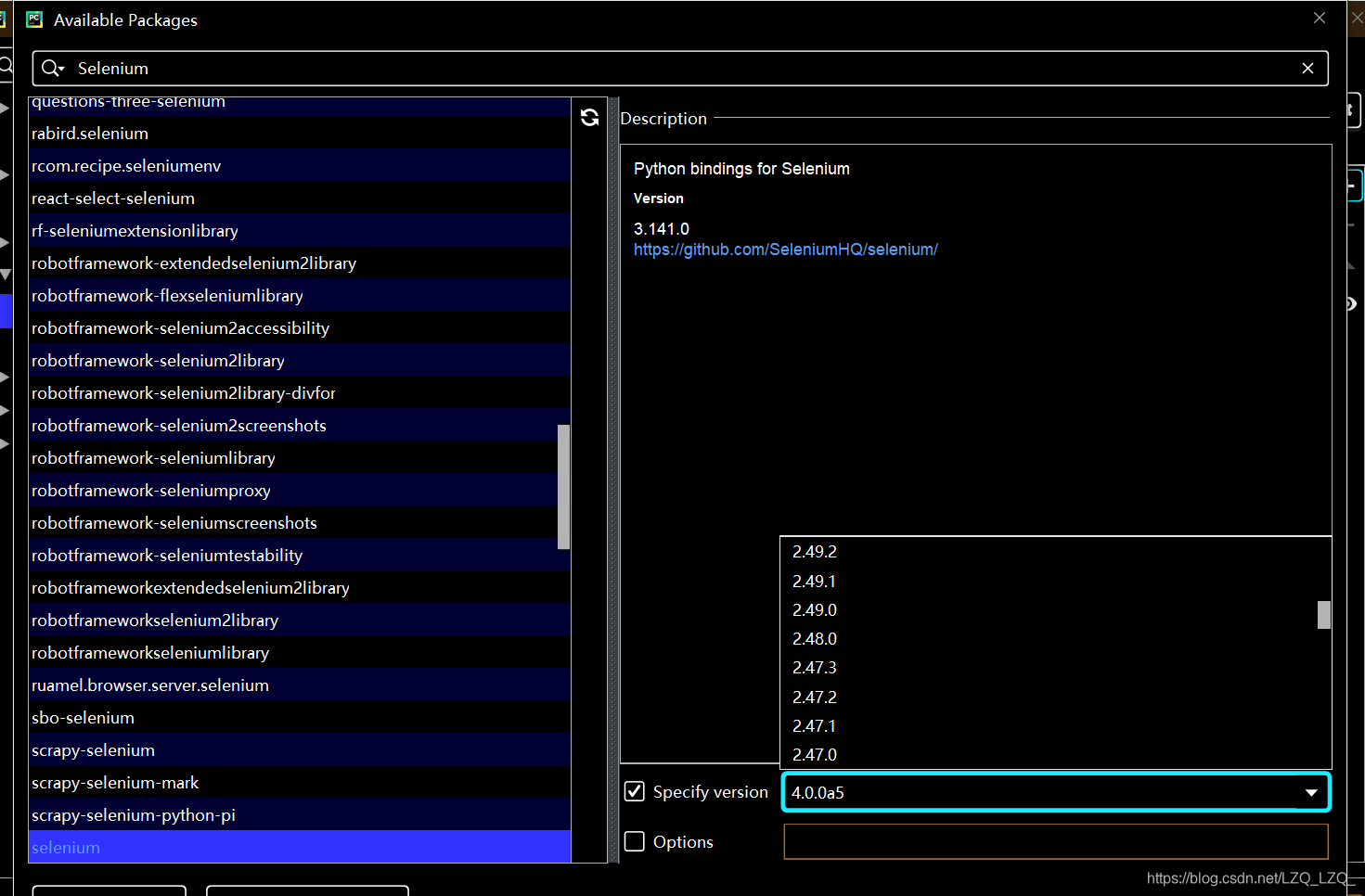Click the package list scrollbar thumb
Screen dimensions: 1365x896
(563, 487)
